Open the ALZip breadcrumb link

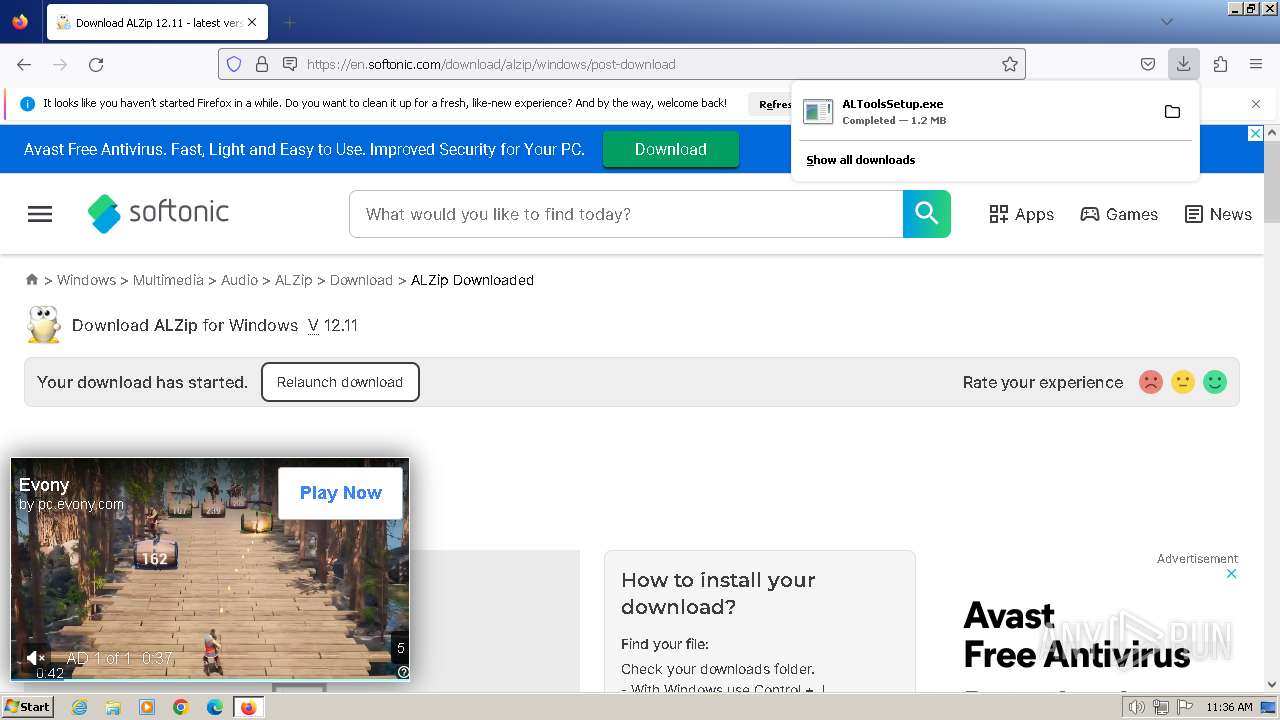(293, 280)
